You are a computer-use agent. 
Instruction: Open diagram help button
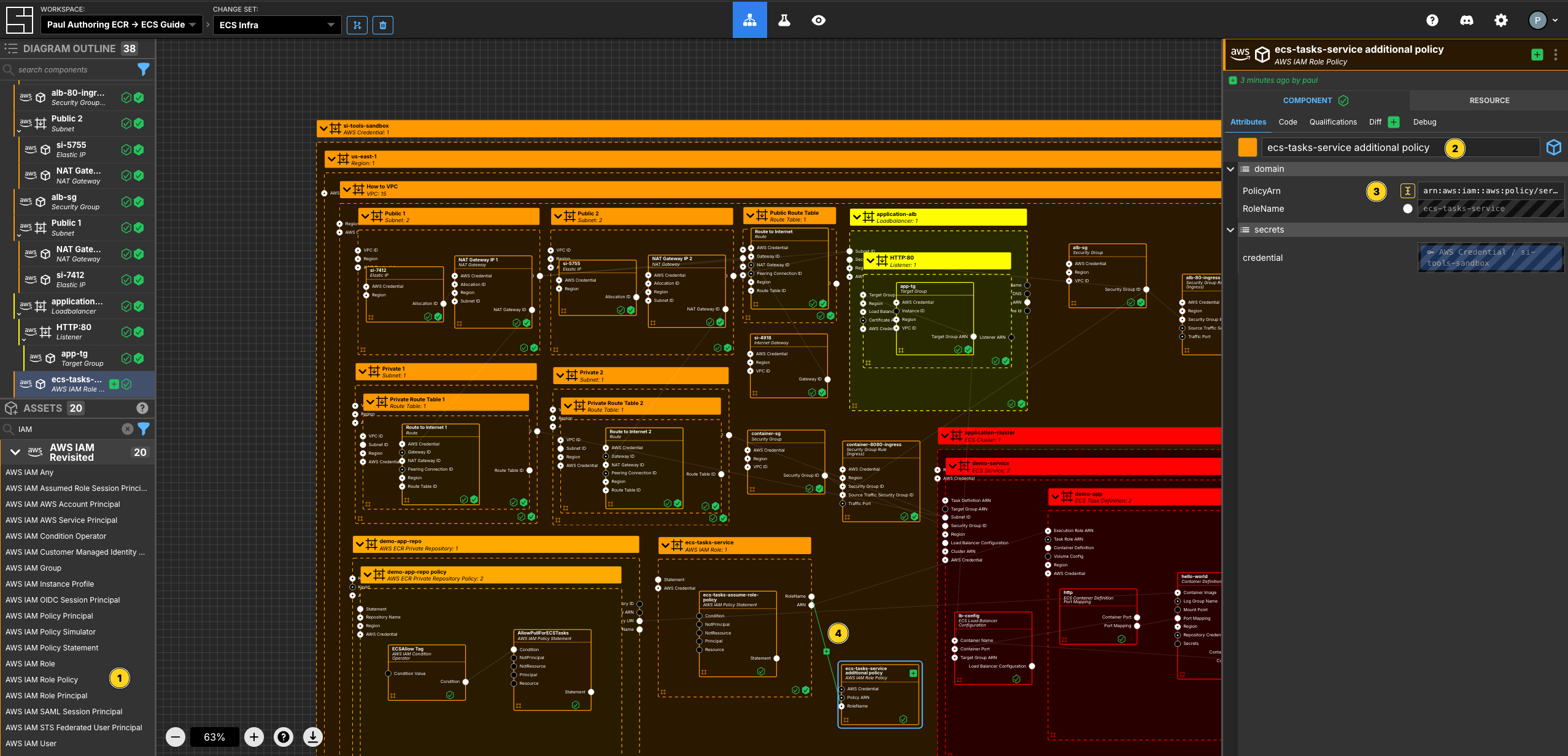tap(284, 736)
